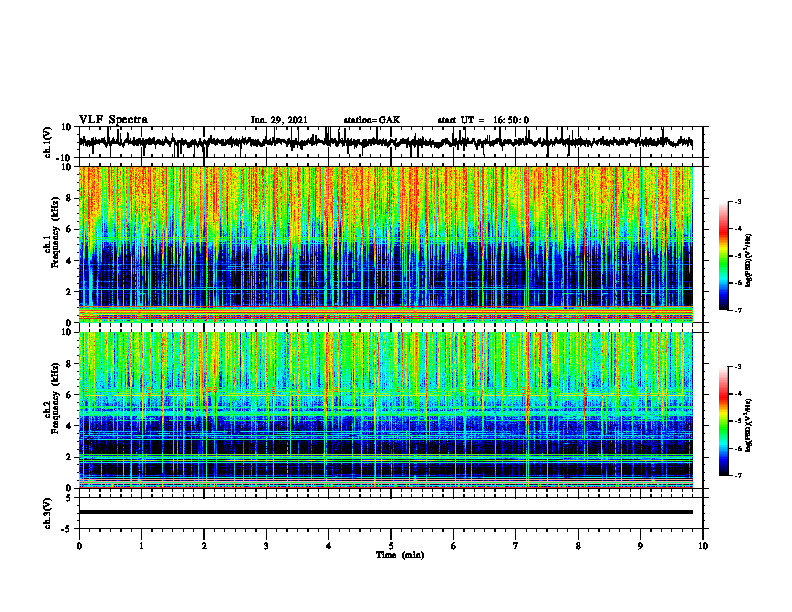Click the "ch.3(V)" axis label
Screen dimensions: 792x612
48,513
